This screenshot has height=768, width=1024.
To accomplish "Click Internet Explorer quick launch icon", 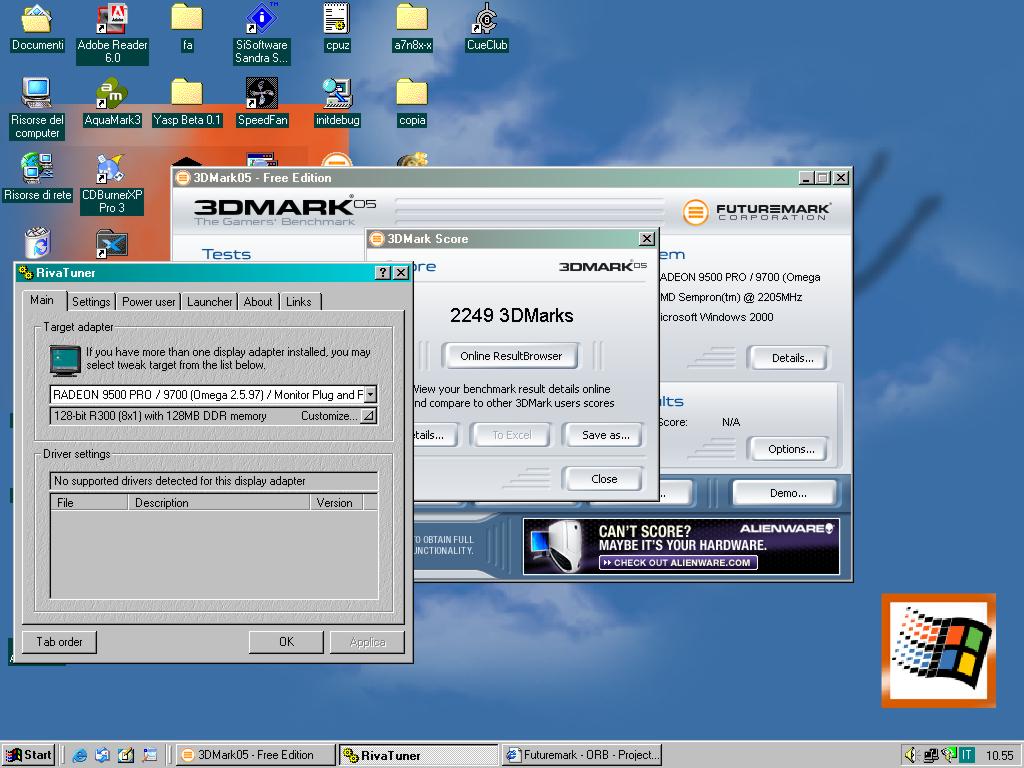I will click(80, 755).
